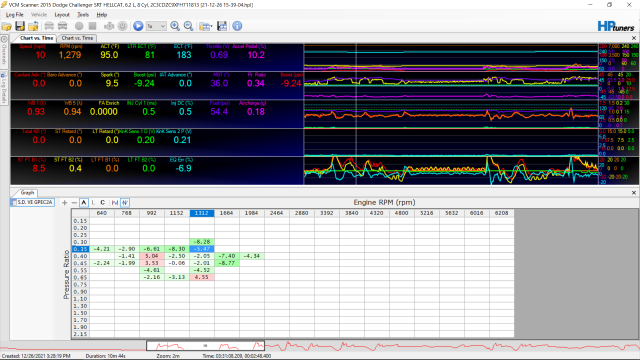The width and height of the screenshot is (640, 360).
Task: Select the highlighted cell -5.47
Action: coord(202,249)
